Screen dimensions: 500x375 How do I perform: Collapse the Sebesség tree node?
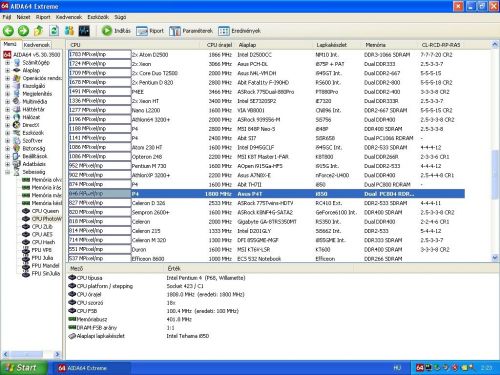click(x=7, y=172)
